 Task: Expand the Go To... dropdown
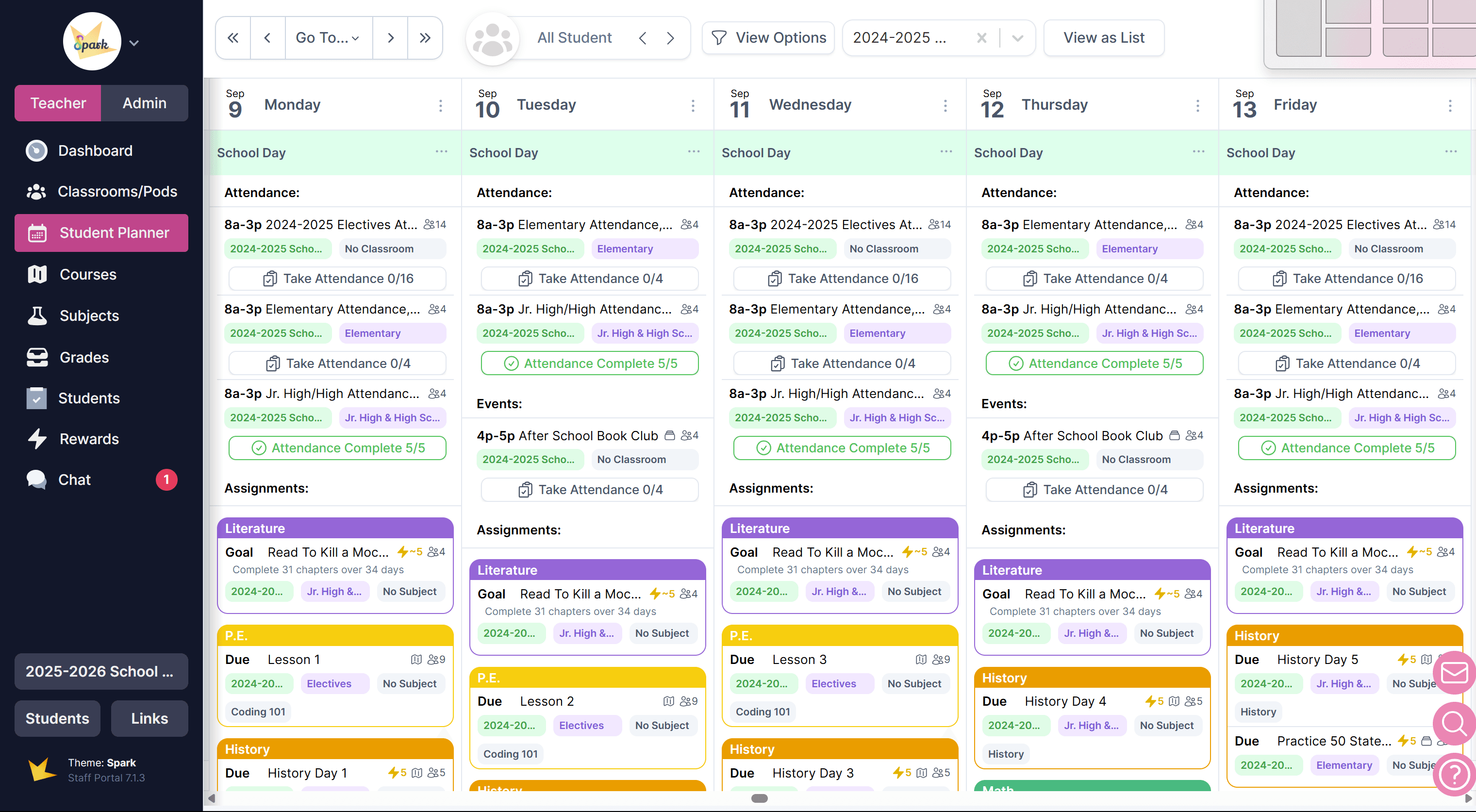point(328,38)
